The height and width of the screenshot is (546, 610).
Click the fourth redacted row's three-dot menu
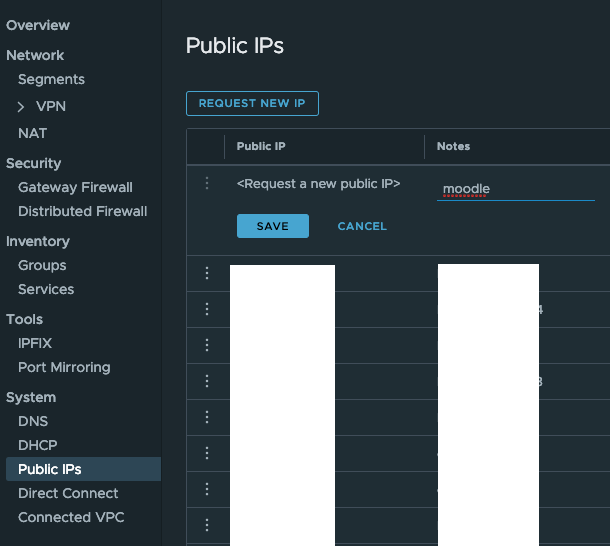pos(207,381)
